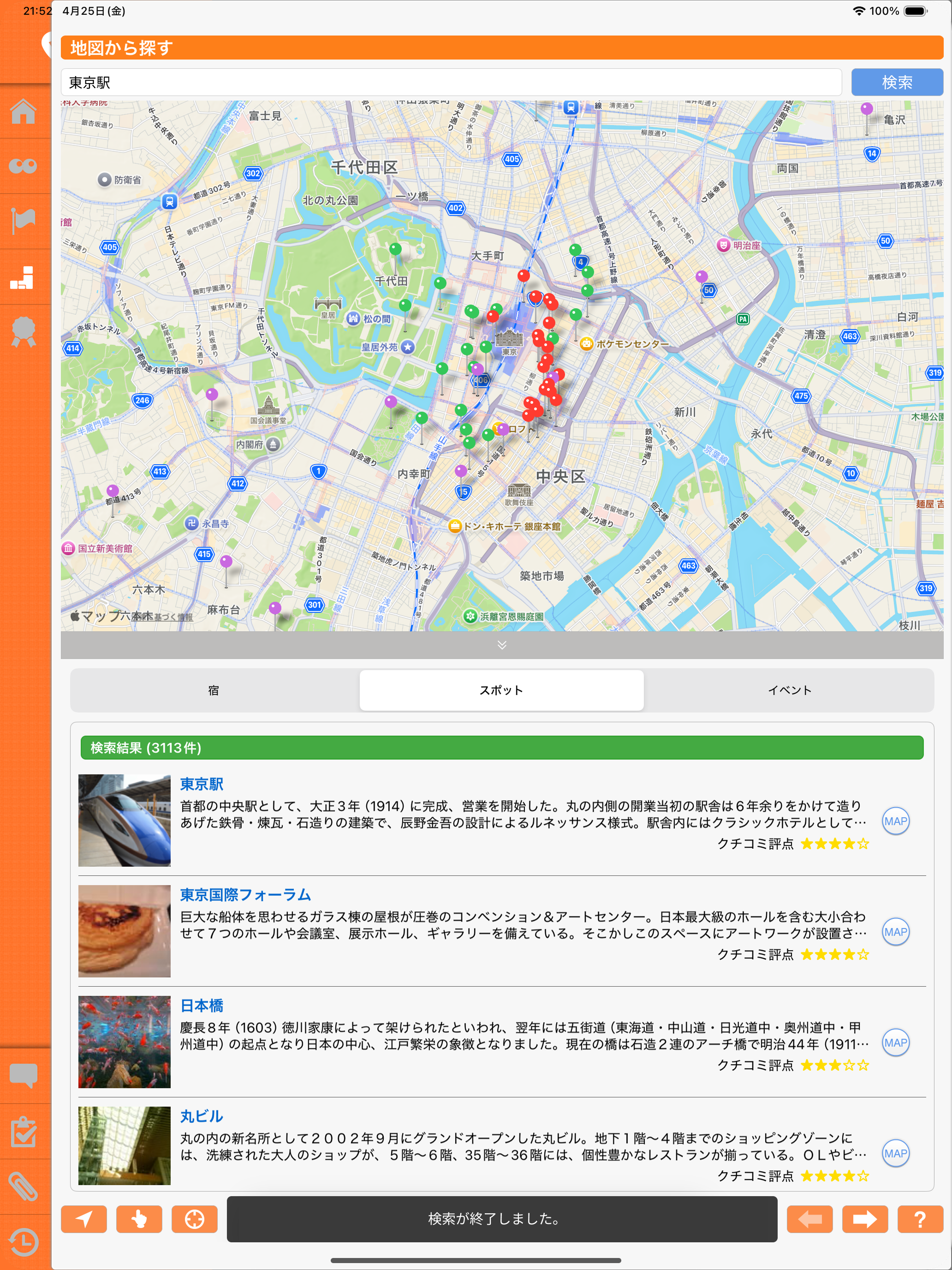Tap the finger pointer button at bottom
Screen dimensions: 952x1270
[139, 1219]
